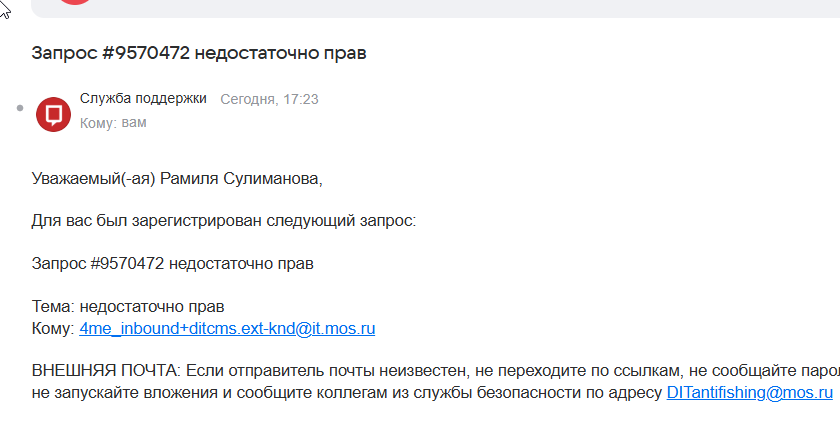The width and height of the screenshot is (840, 437).
Task: Click the partial red circle at top
Action: [x=75, y=2]
